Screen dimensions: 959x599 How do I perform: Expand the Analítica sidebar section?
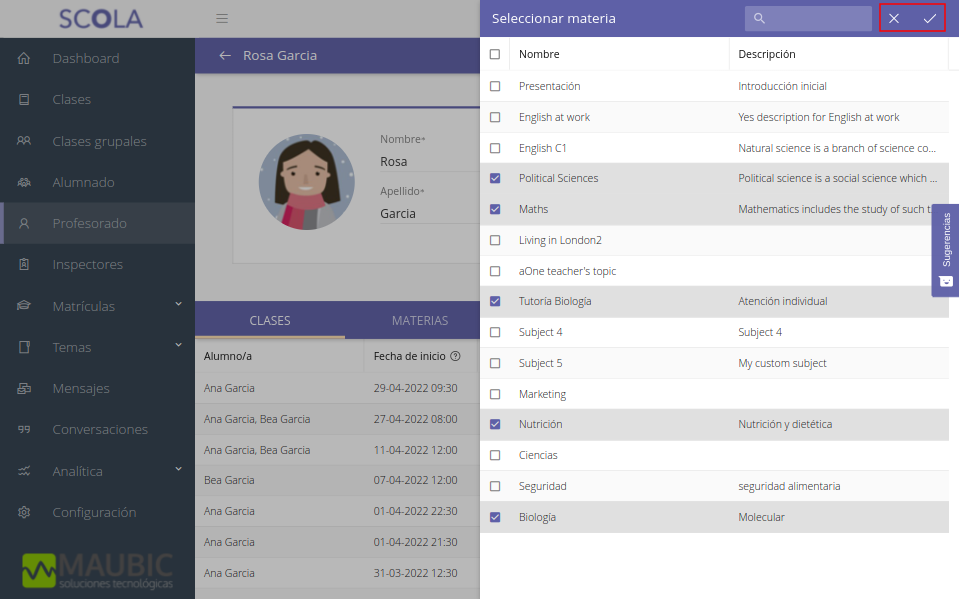(177, 469)
